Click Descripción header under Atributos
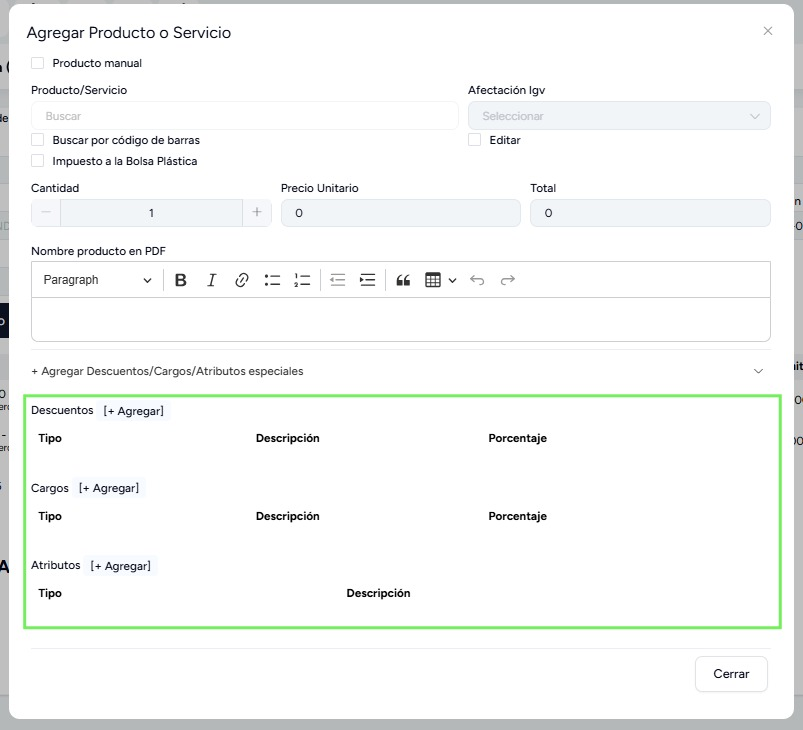The height and width of the screenshot is (730, 803). click(378, 593)
